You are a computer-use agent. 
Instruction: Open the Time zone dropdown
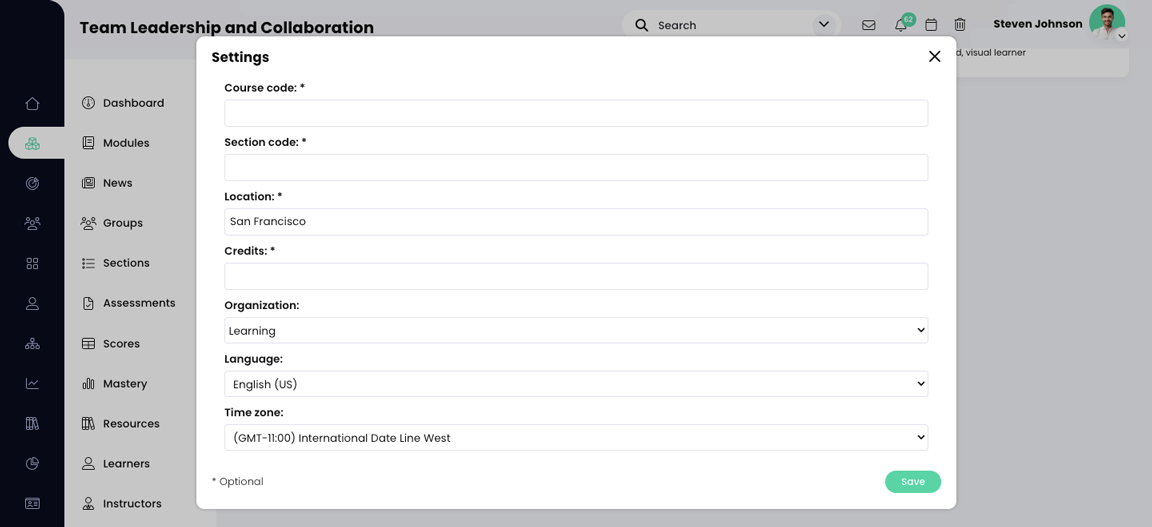pyautogui.click(x=576, y=438)
